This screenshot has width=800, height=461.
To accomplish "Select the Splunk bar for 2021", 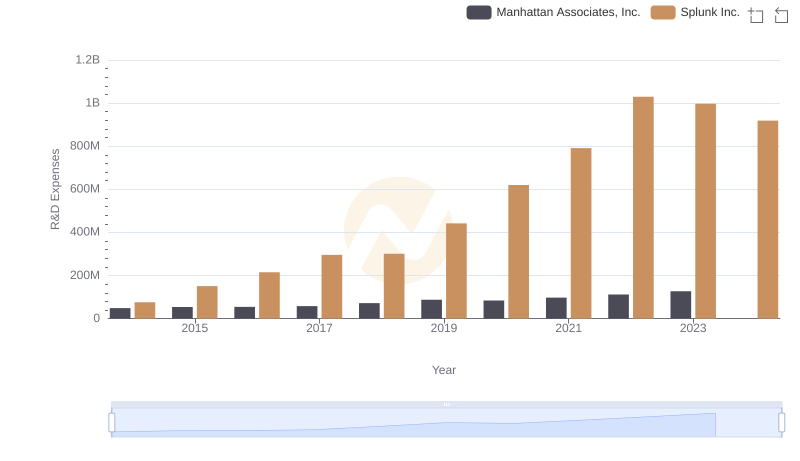I will [x=581, y=233].
